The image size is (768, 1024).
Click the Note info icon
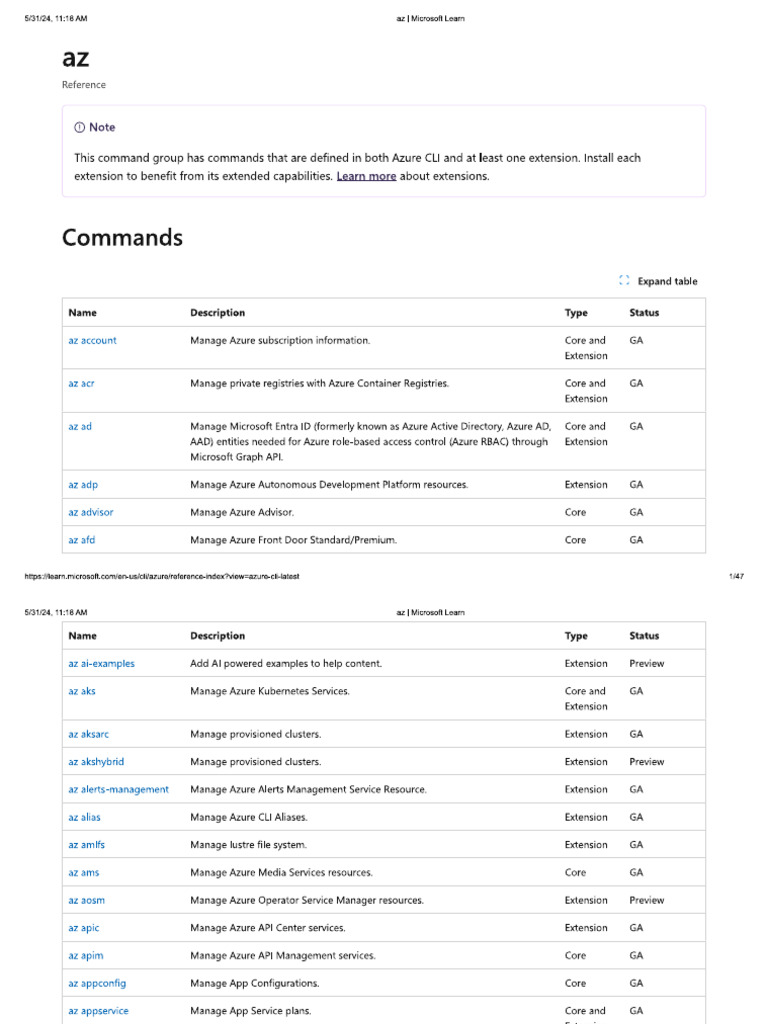coord(79,127)
